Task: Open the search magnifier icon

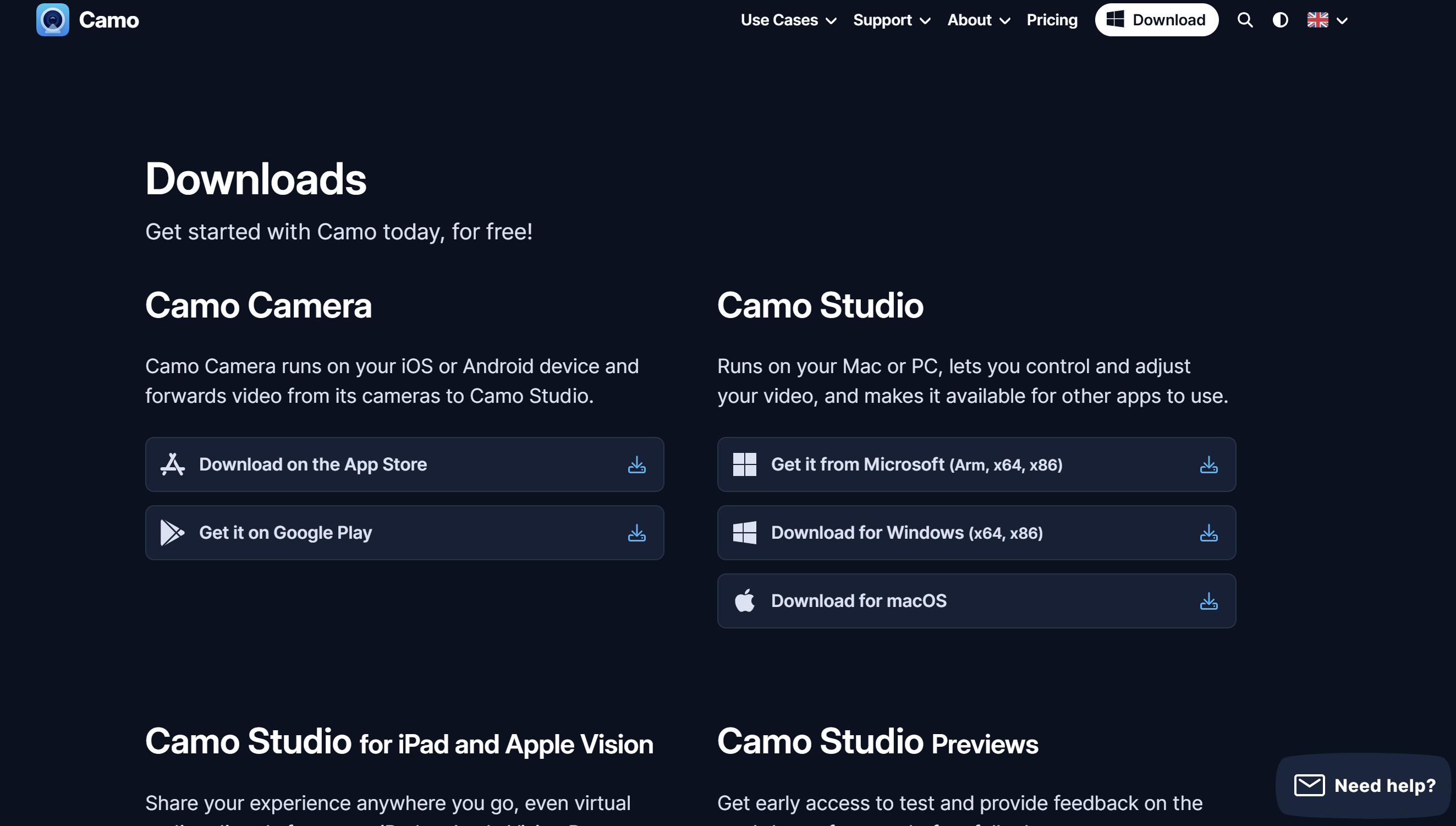Action: tap(1245, 20)
